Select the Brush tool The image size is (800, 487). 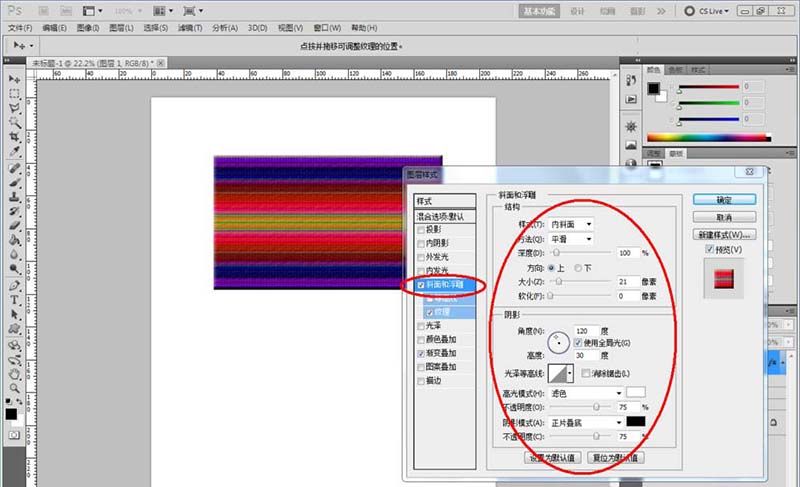point(14,183)
